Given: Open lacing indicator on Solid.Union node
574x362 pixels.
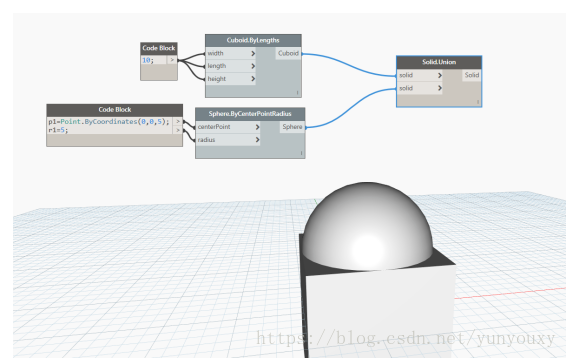Looking at the screenshot, I should (478, 102).
